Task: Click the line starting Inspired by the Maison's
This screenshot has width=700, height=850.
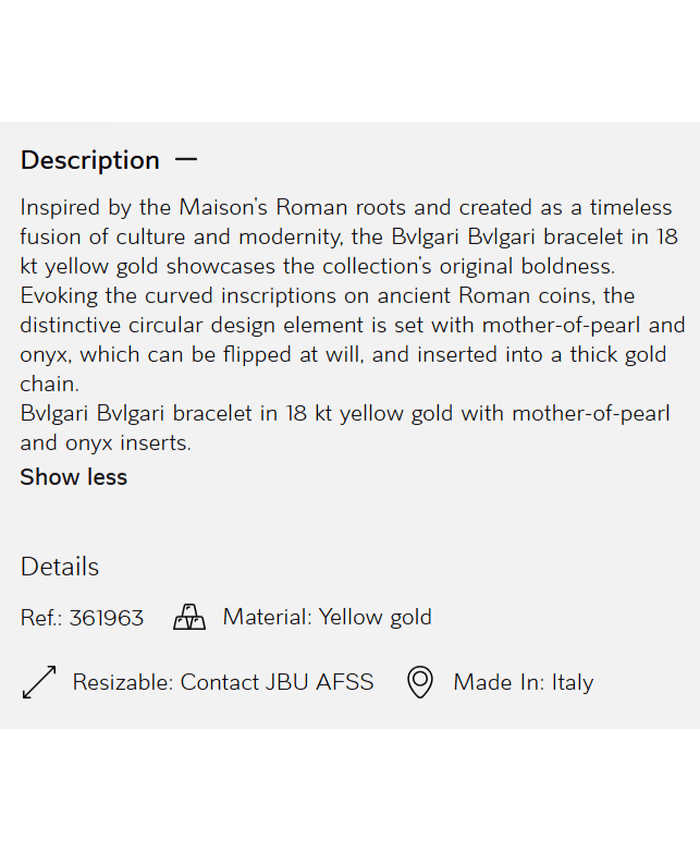Action: (x=345, y=208)
